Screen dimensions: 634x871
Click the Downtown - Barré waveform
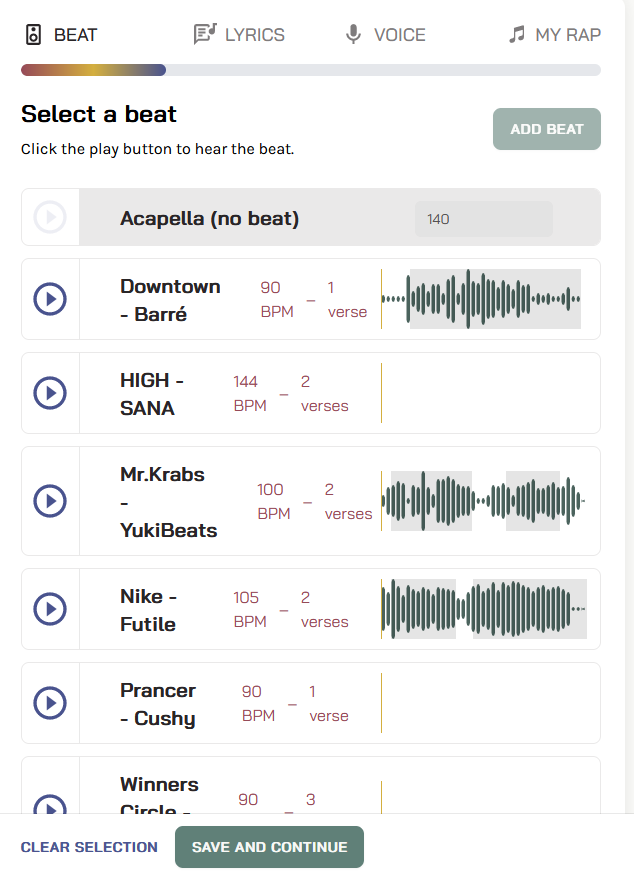[481, 299]
